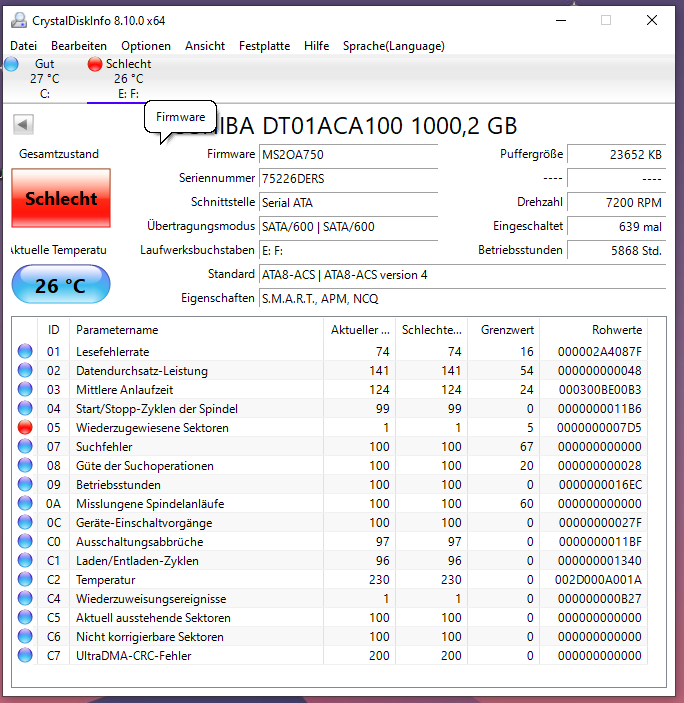Viewport: 684px width, 703px height.
Task: Click the Parametername column header
Action: (196, 330)
